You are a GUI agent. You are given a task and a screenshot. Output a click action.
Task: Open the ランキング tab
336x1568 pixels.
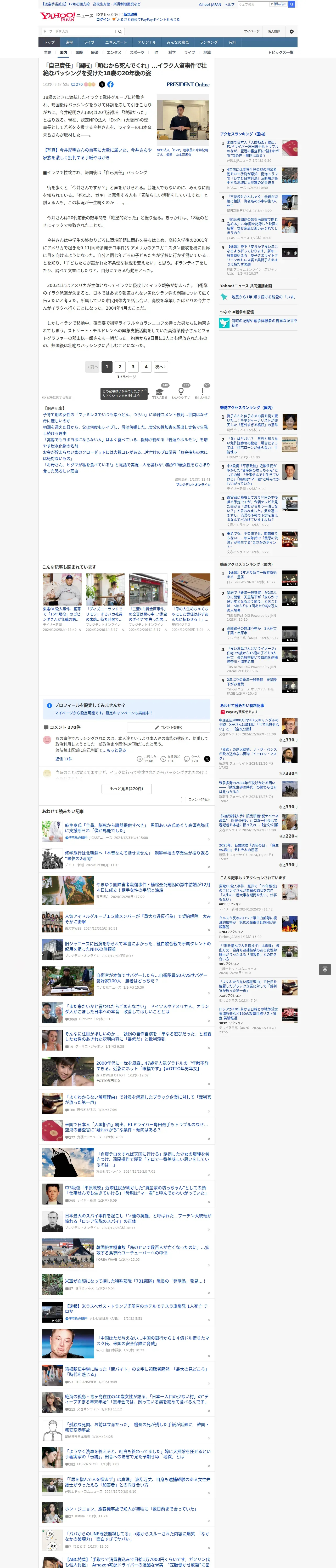[x=209, y=43]
